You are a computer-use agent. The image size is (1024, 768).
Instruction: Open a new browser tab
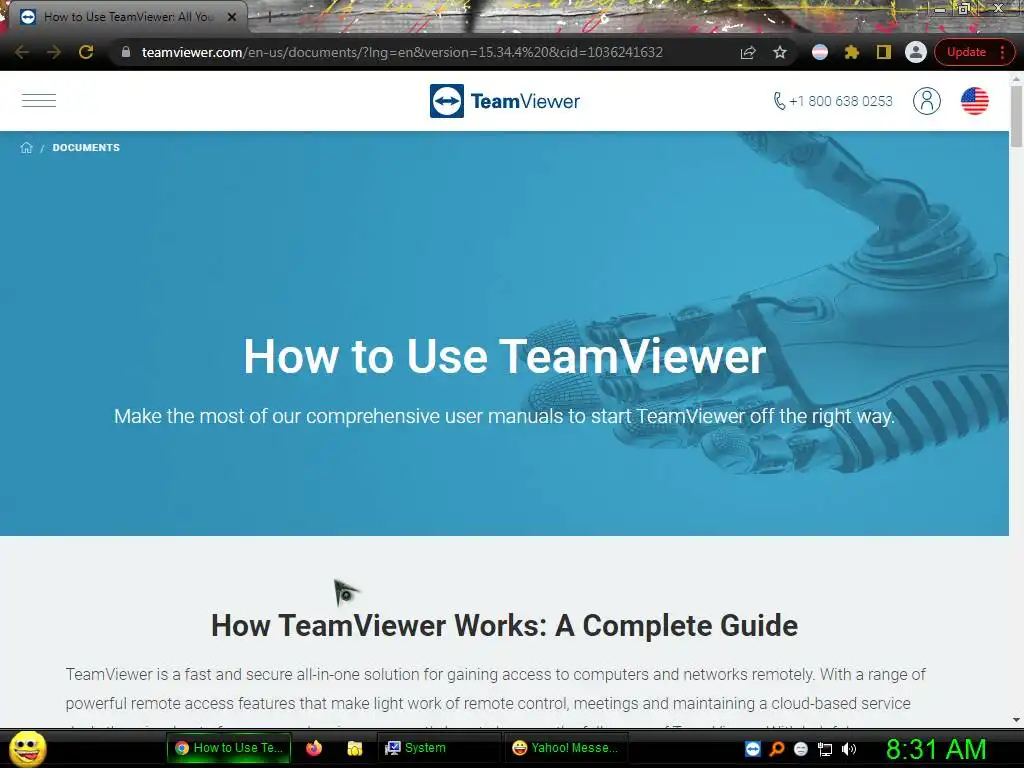[269, 17]
